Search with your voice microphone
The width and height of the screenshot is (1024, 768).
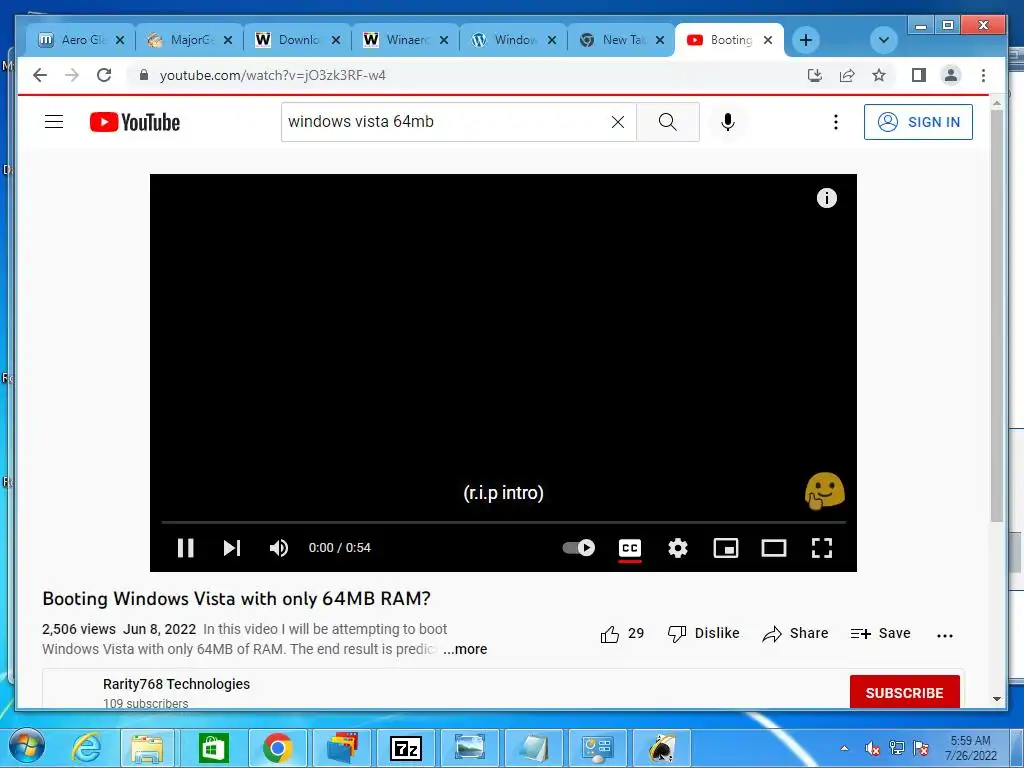click(x=728, y=121)
